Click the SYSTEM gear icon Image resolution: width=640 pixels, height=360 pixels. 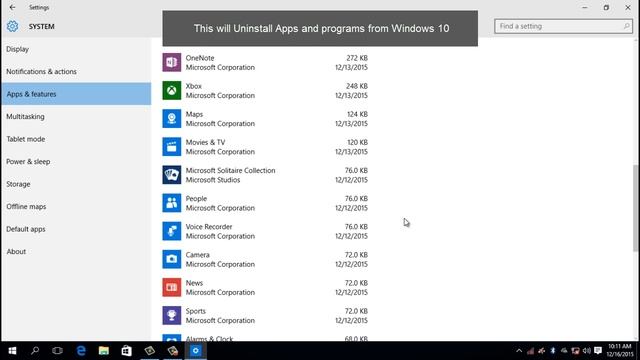pos(12,26)
